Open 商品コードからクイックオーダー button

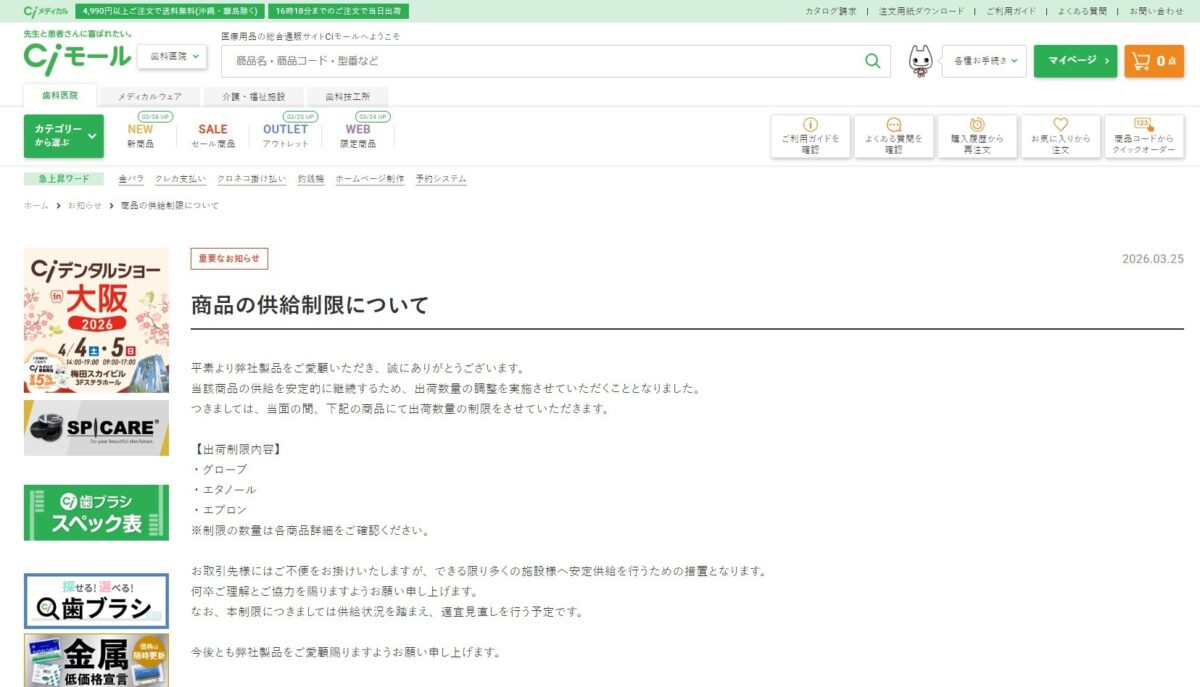[x=1144, y=136]
